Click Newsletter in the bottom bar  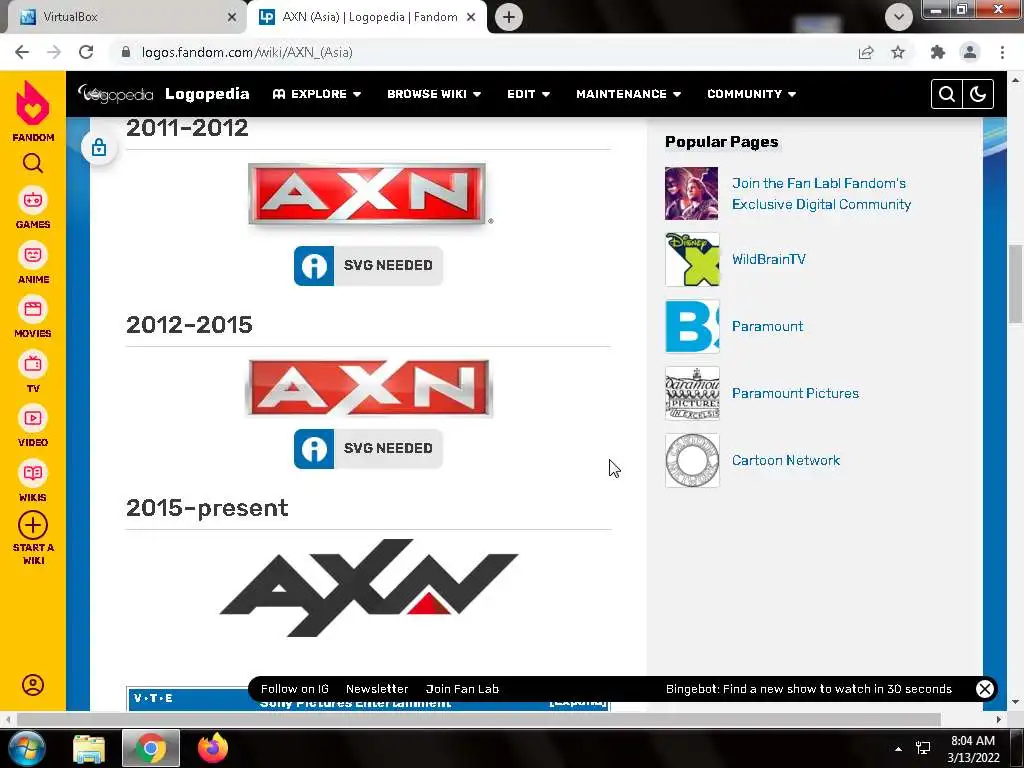[x=377, y=689]
